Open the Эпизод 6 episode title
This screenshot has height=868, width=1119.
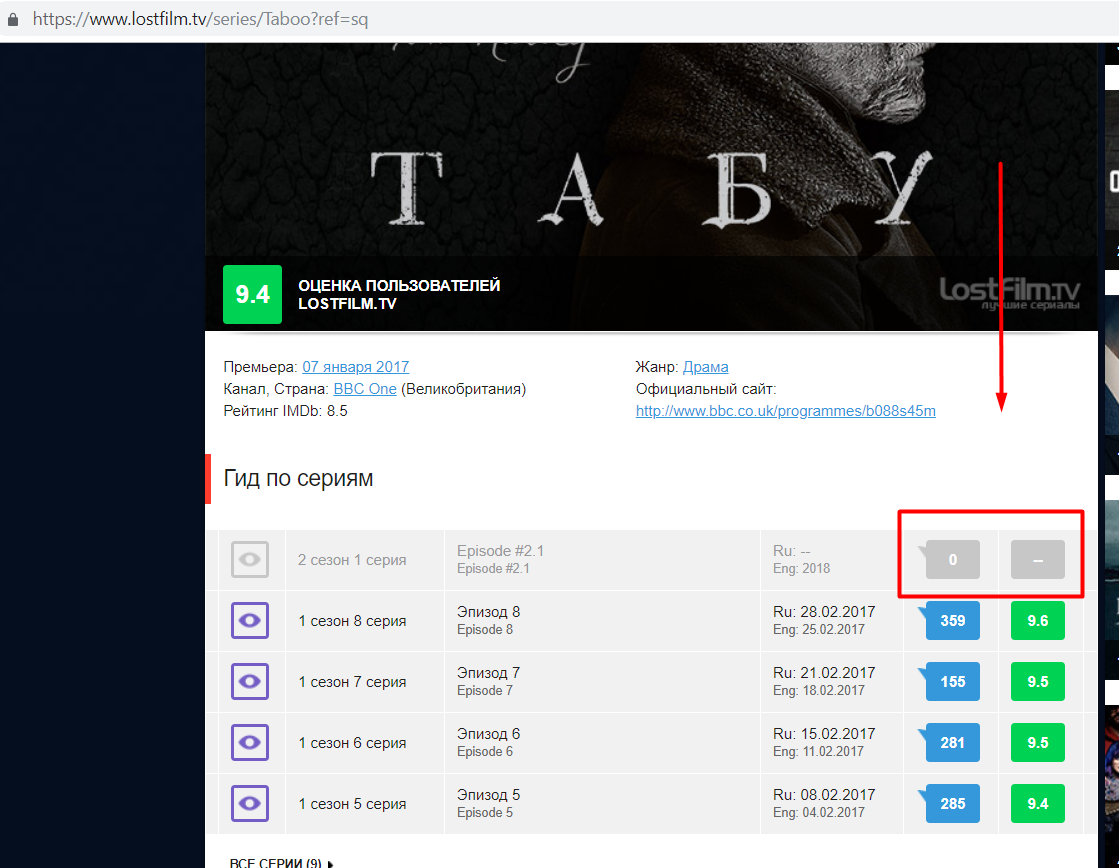488,734
